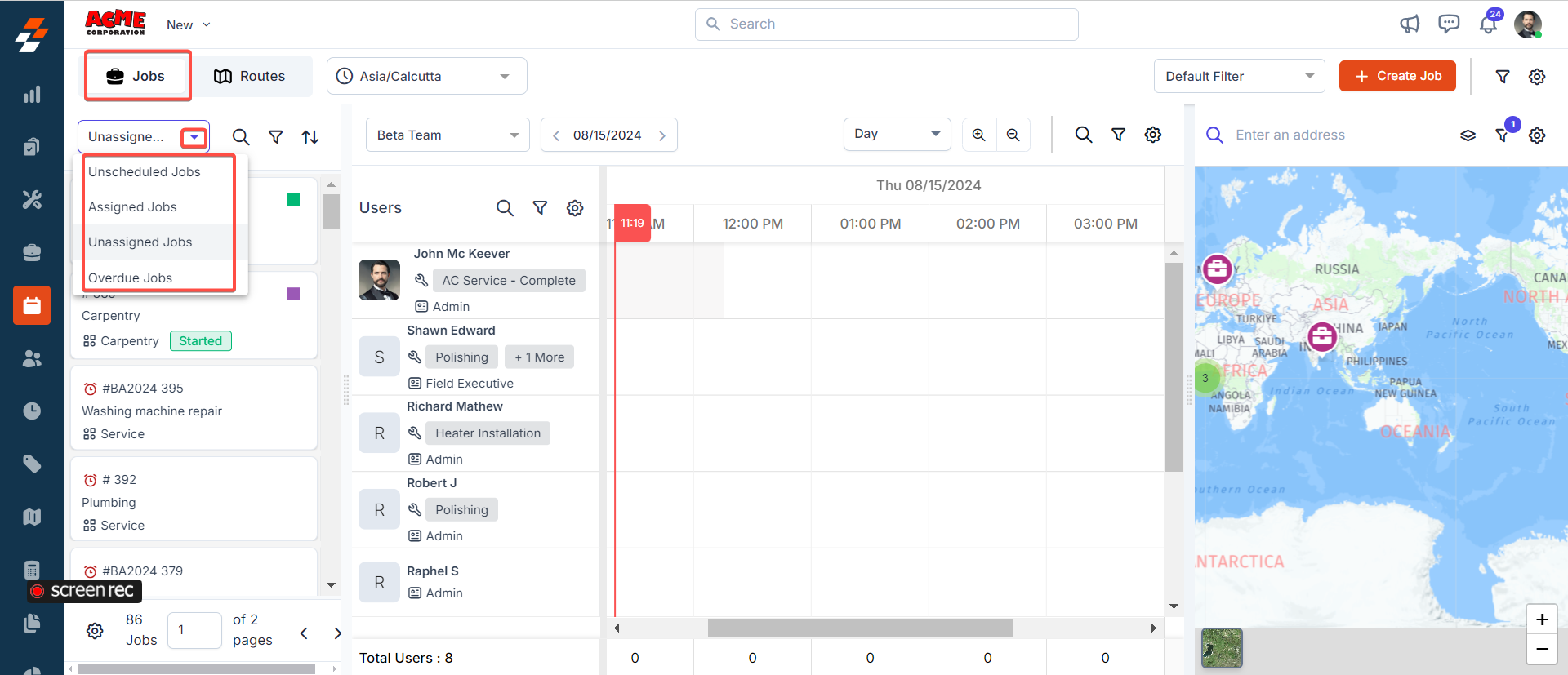The height and width of the screenshot is (675, 1568).
Task: Open notifications bell with 24 badge
Action: point(1489,24)
